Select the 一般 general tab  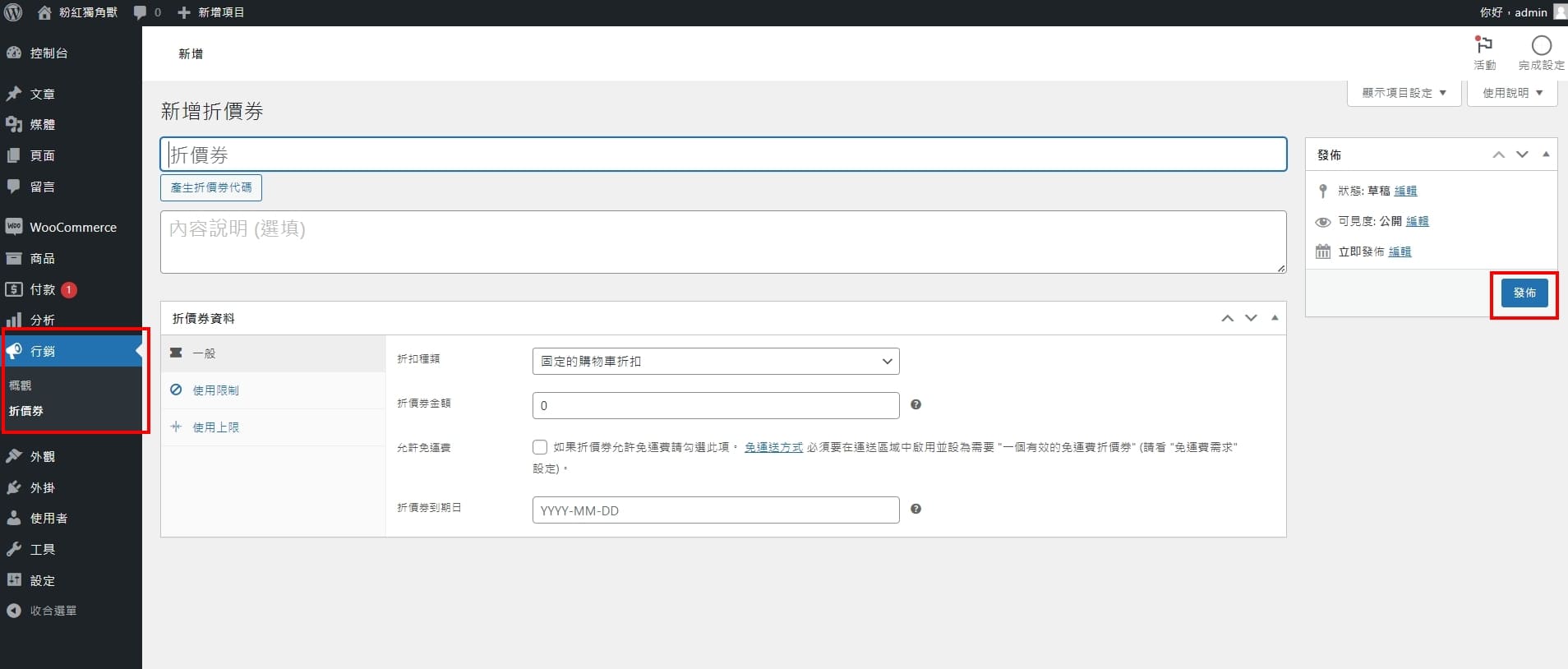[273, 353]
